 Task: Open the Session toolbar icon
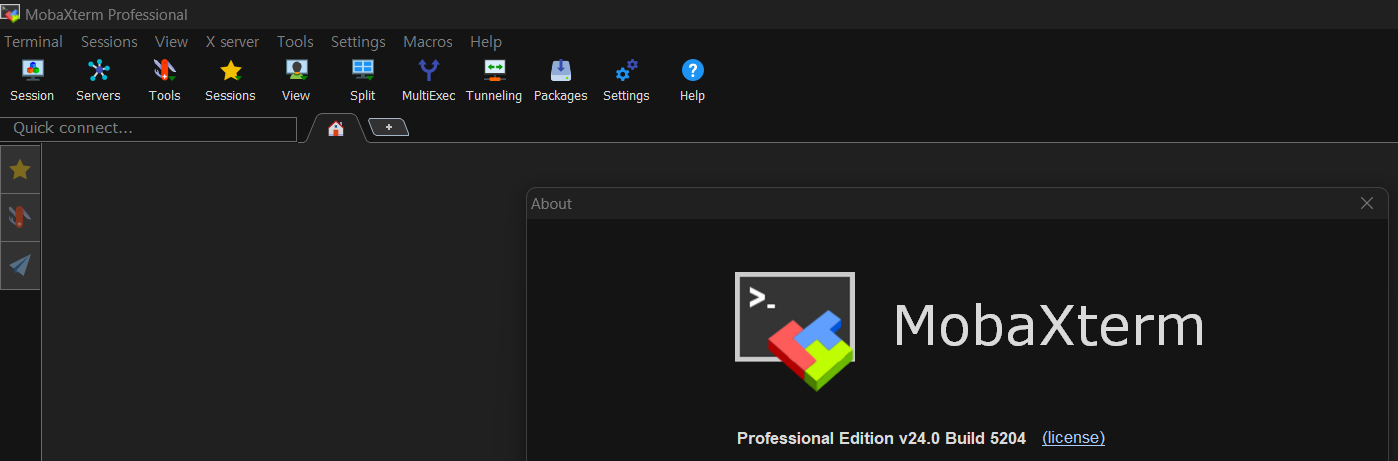[x=32, y=80]
